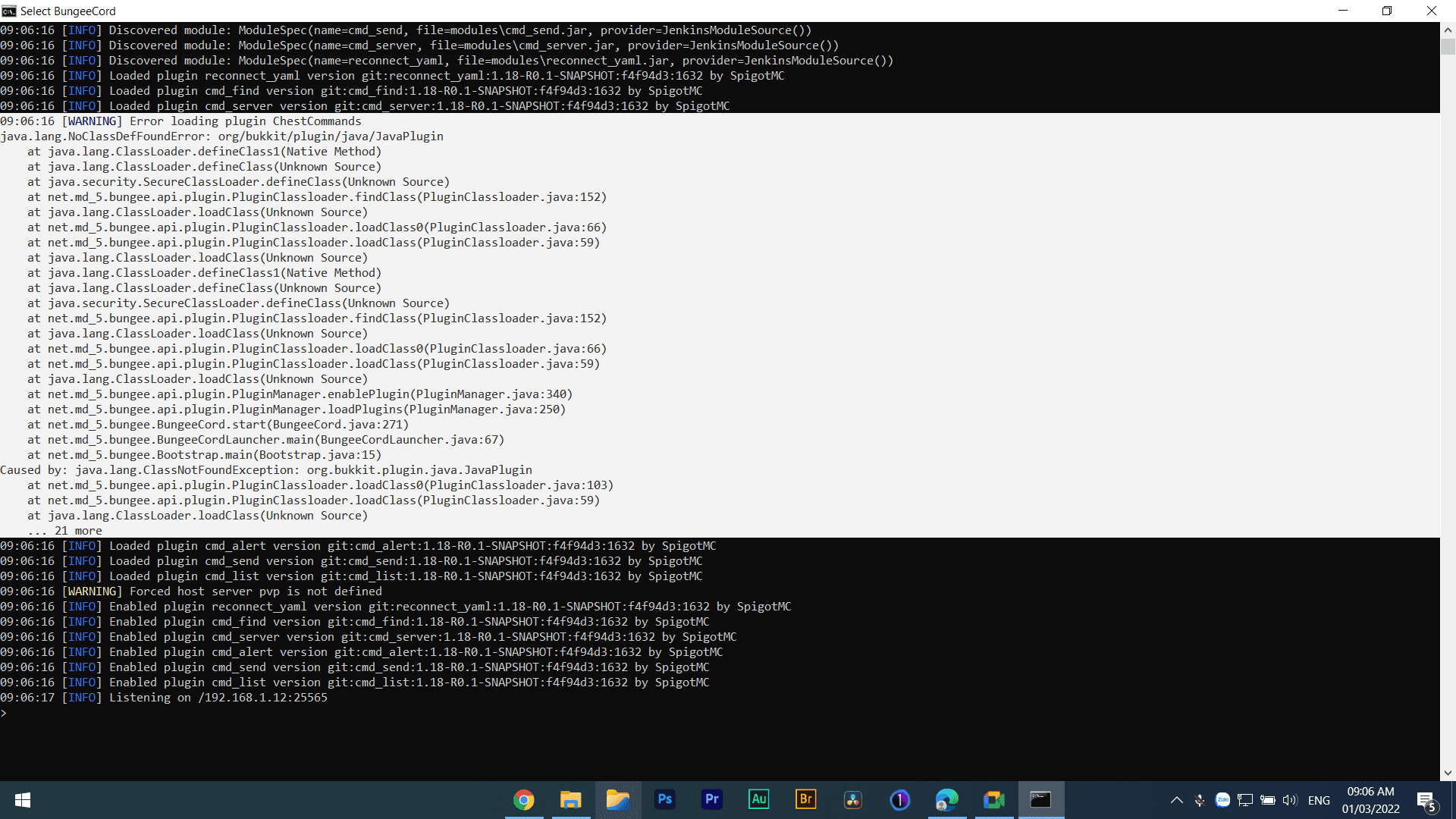
Task: Open the clock and date flyout
Action: pyautogui.click(x=1370, y=800)
